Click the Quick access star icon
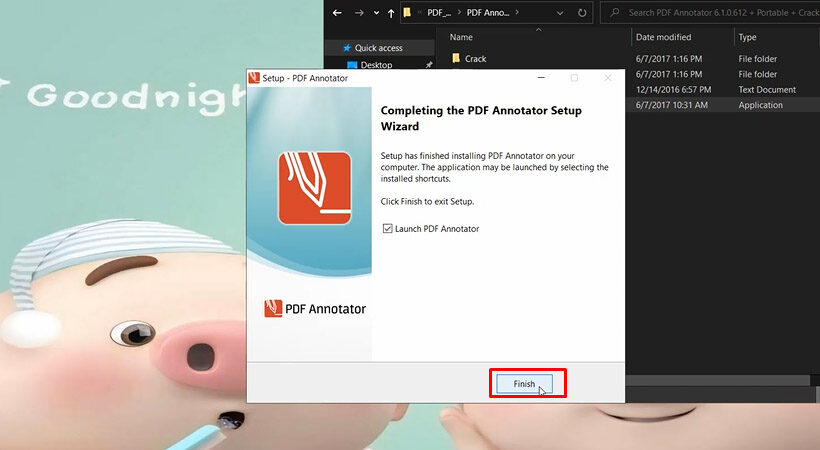Viewport: 820px width, 450px height. [x=346, y=48]
